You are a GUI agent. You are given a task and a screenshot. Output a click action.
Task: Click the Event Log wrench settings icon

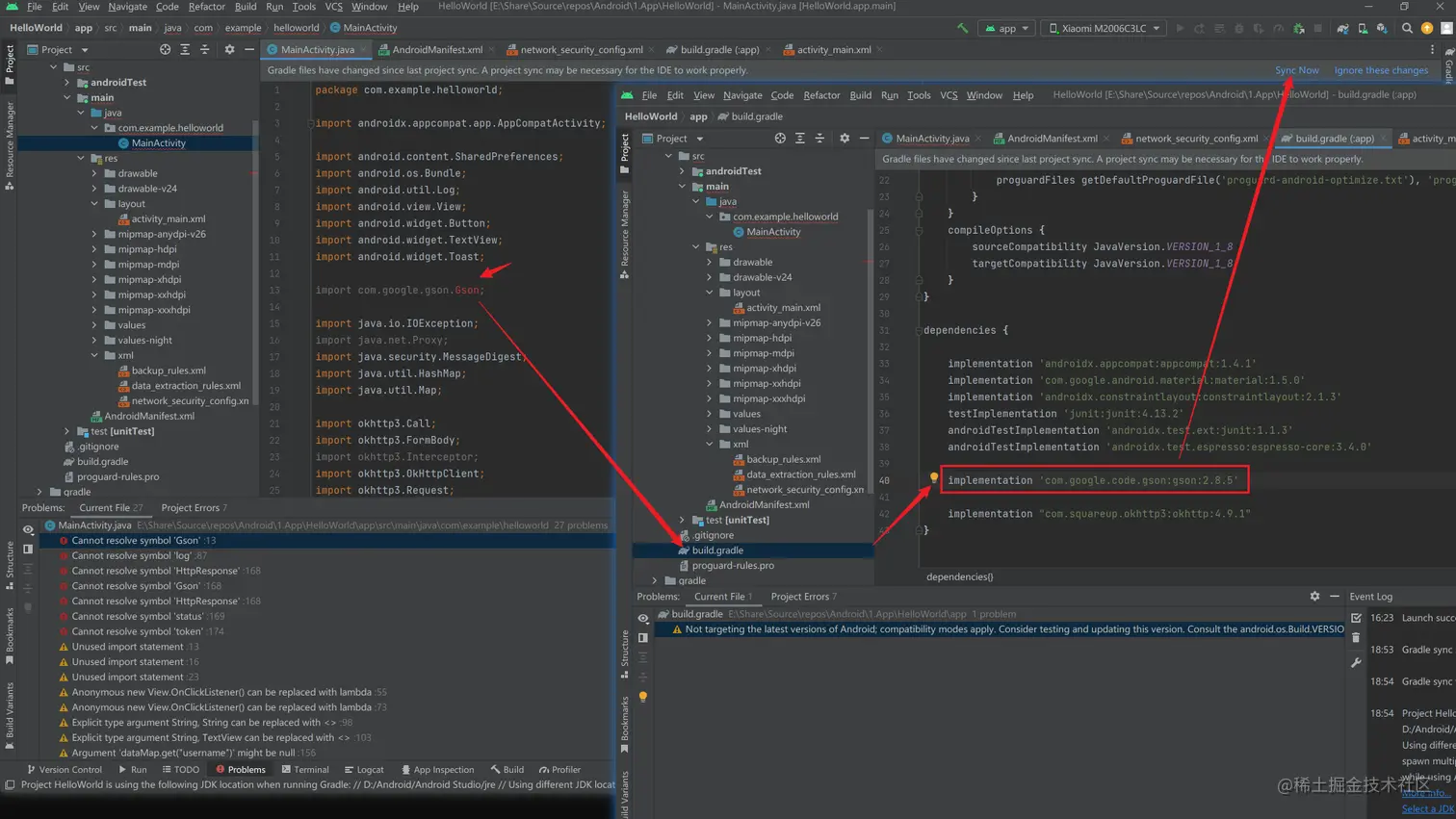(x=1356, y=662)
